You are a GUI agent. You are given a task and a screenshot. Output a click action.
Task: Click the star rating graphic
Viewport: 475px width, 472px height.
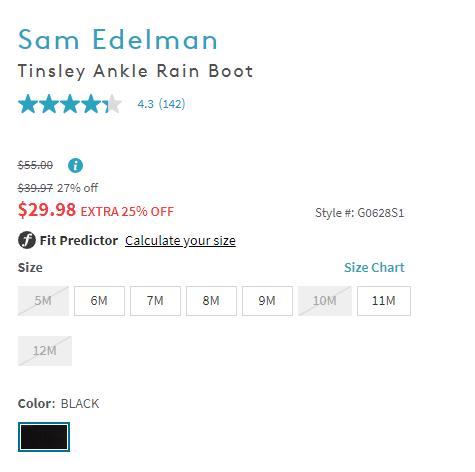[70, 104]
